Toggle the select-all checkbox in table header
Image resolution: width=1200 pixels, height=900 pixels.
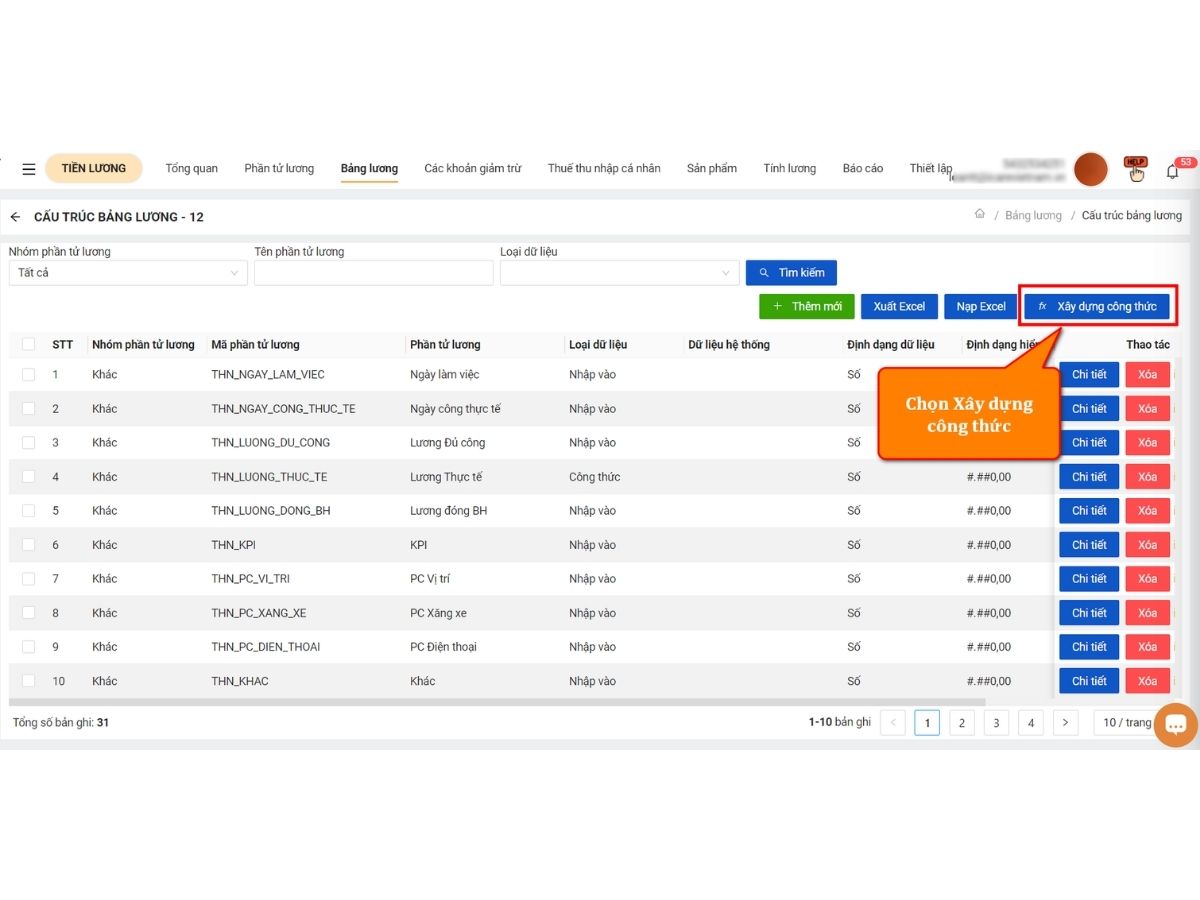[x=28, y=345]
